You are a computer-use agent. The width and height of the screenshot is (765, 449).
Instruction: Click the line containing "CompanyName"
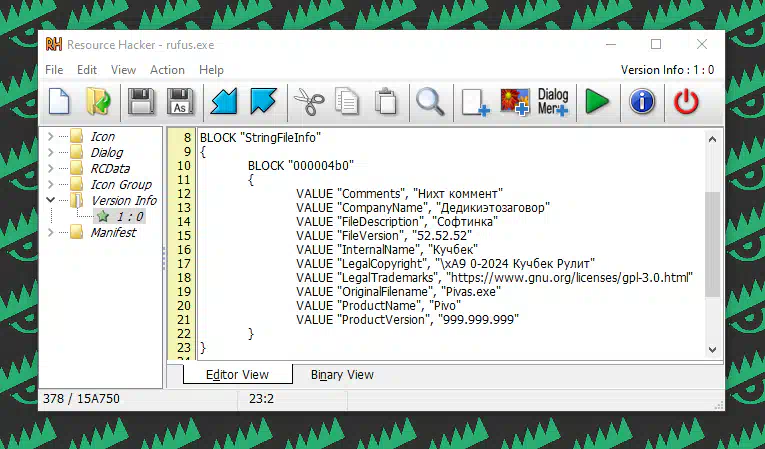[x=423, y=207]
